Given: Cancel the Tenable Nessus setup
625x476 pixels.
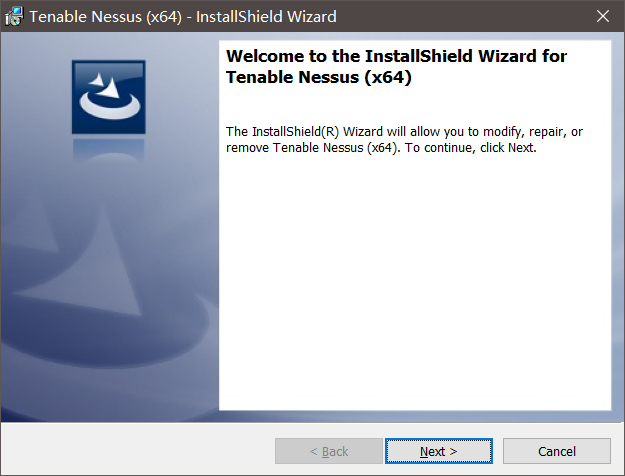Looking at the screenshot, I should point(556,451).
